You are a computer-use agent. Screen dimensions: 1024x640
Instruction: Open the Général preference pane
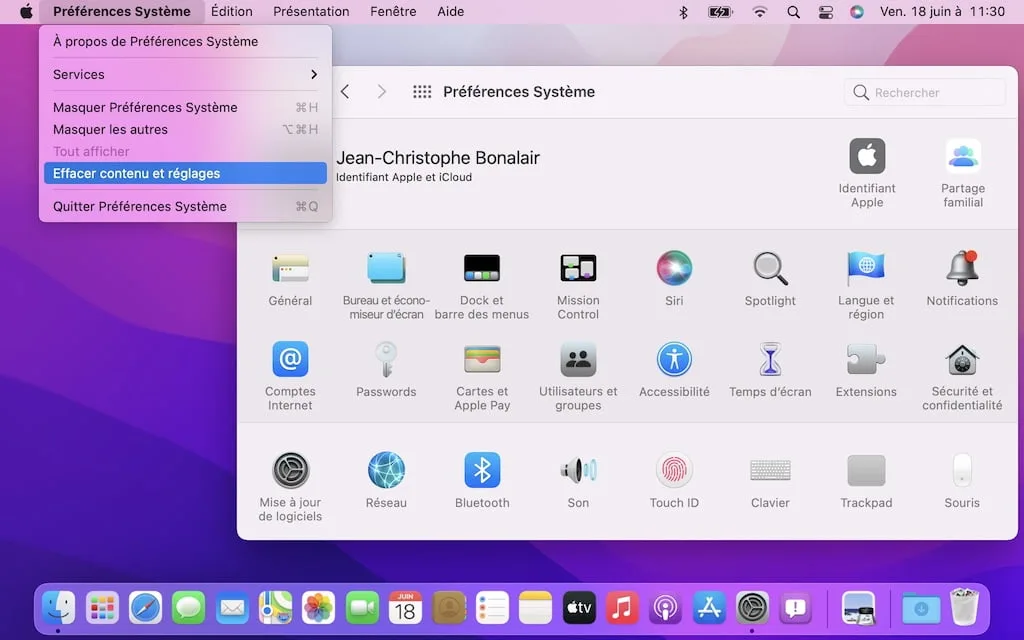290,280
